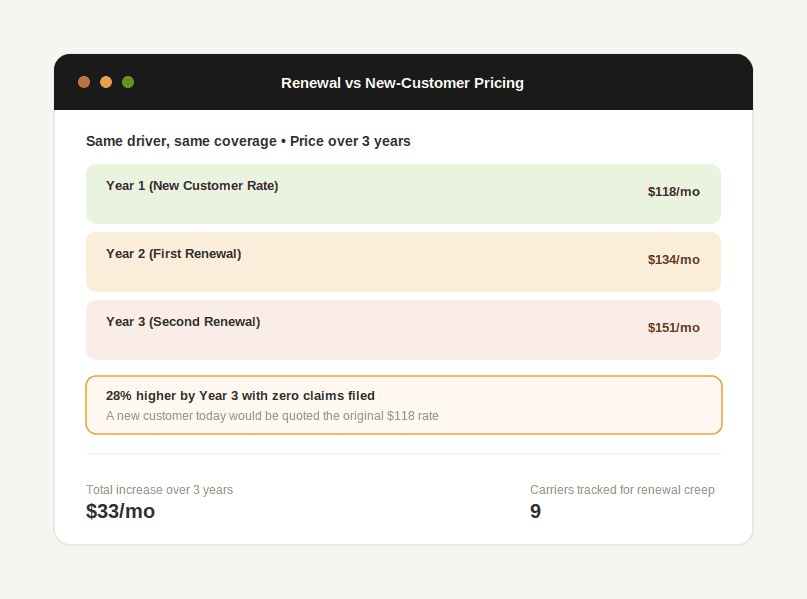Click the '28% higher by Year 3' callout headline
The image size is (807, 599).
pyautogui.click(x=240, y=396)
